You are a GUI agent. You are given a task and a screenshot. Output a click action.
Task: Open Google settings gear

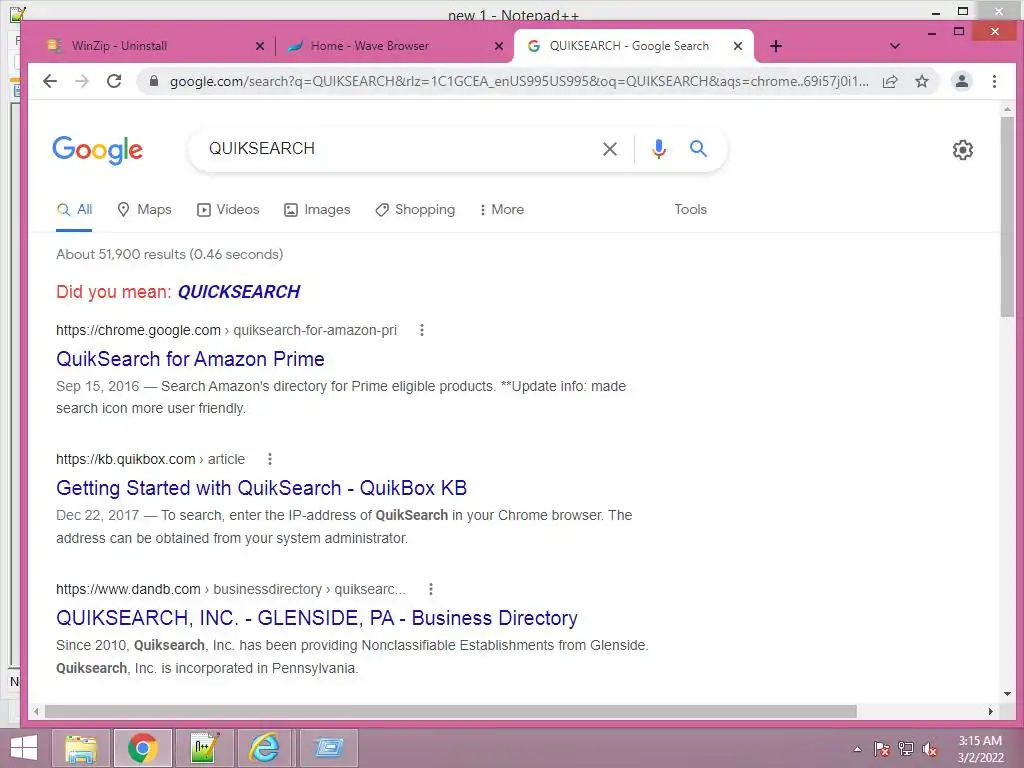[x=963, y=150]
